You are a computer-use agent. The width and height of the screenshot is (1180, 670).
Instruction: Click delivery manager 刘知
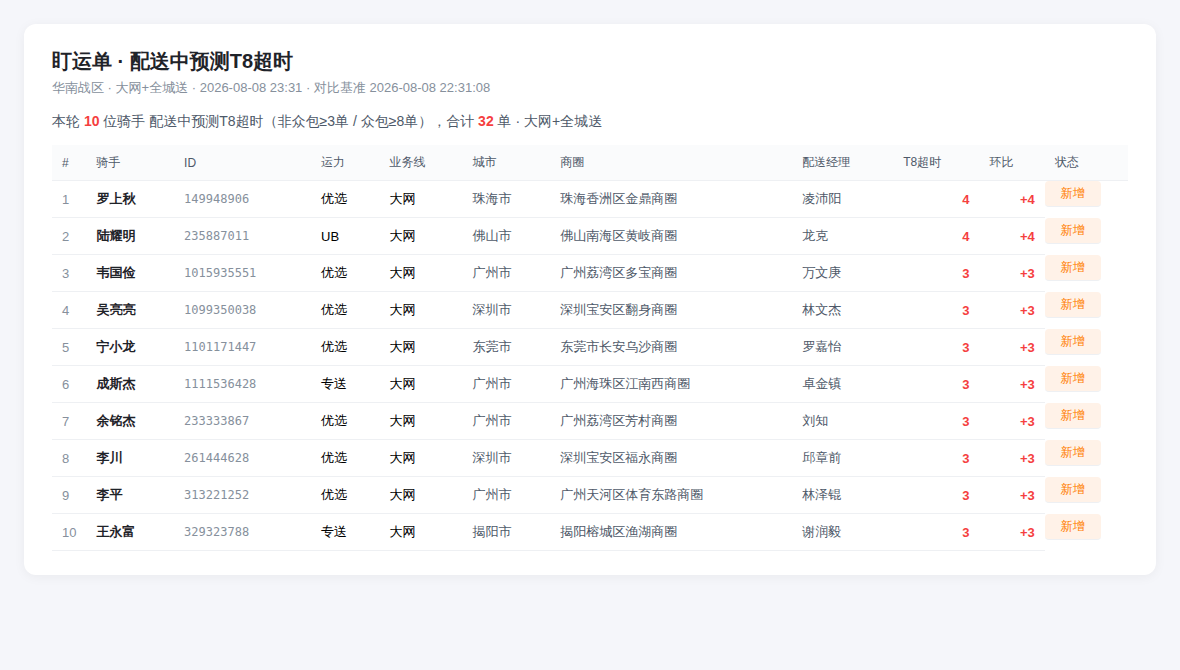815,421
